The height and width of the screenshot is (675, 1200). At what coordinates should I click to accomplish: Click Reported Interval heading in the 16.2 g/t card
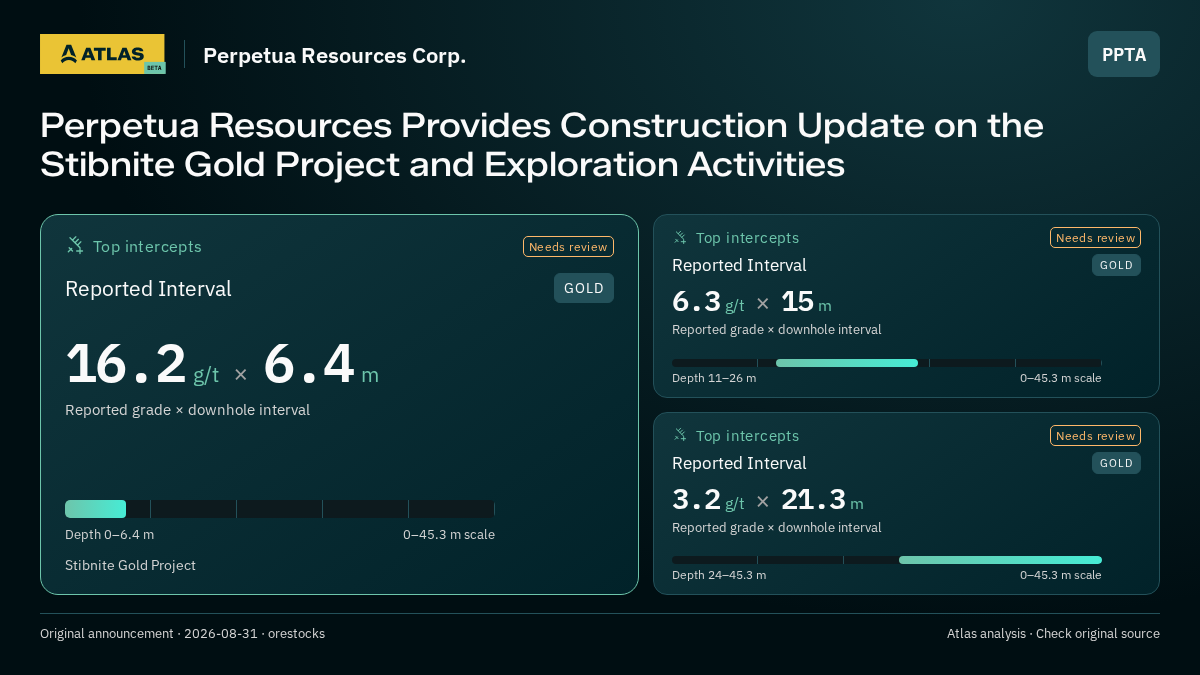click(x=148, y=289)
